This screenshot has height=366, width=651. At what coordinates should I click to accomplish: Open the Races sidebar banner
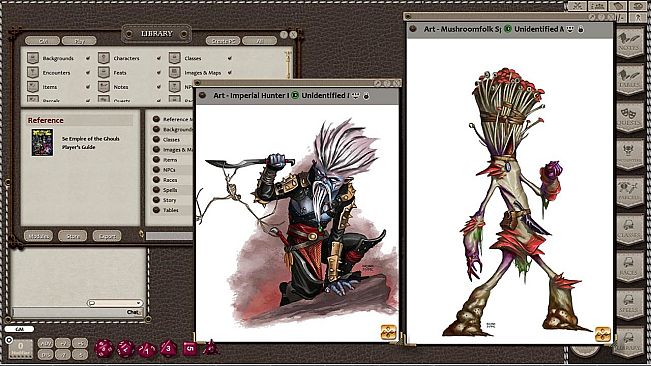pos(629,267)
